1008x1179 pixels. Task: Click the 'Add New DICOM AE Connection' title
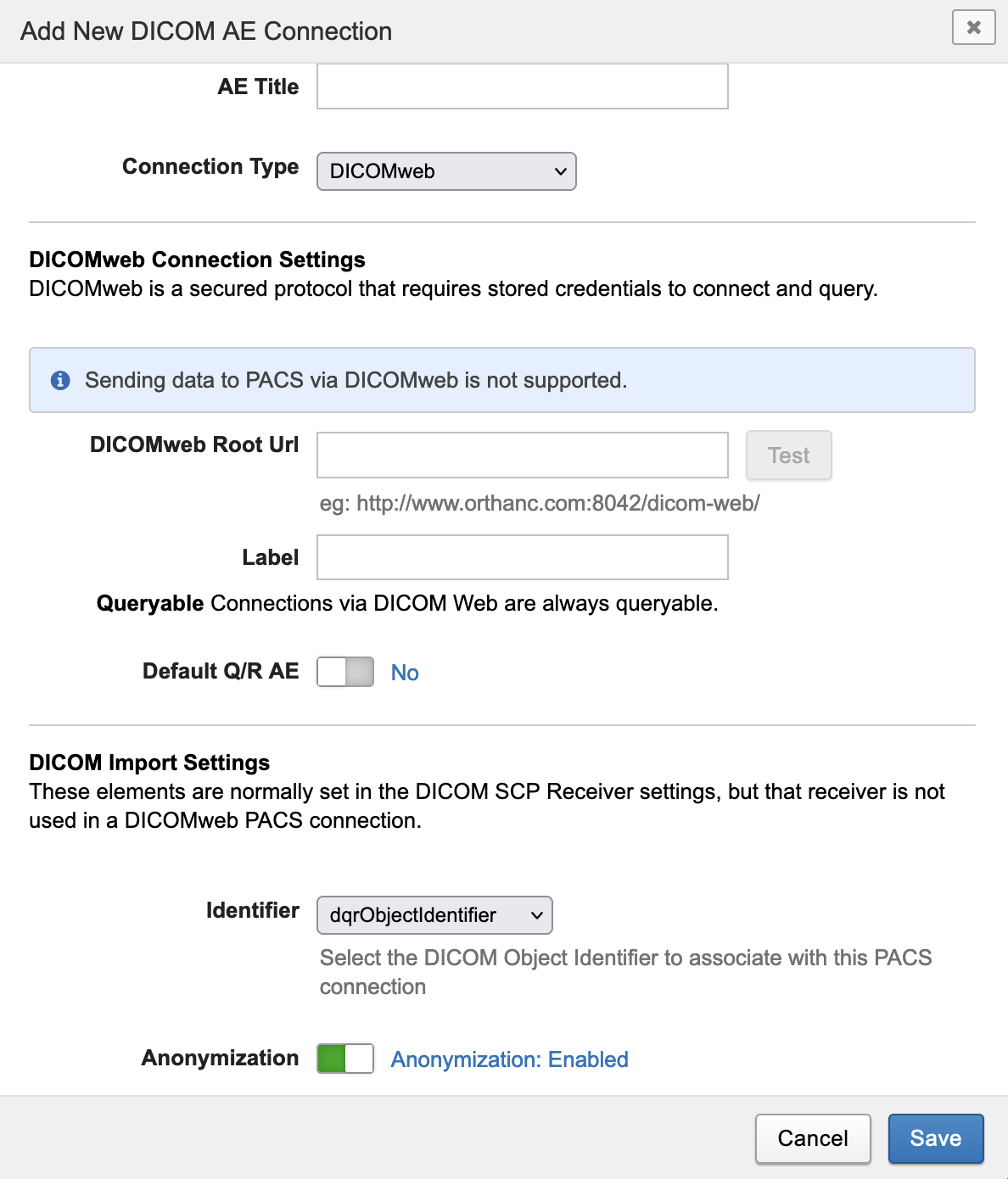point(206,31)
